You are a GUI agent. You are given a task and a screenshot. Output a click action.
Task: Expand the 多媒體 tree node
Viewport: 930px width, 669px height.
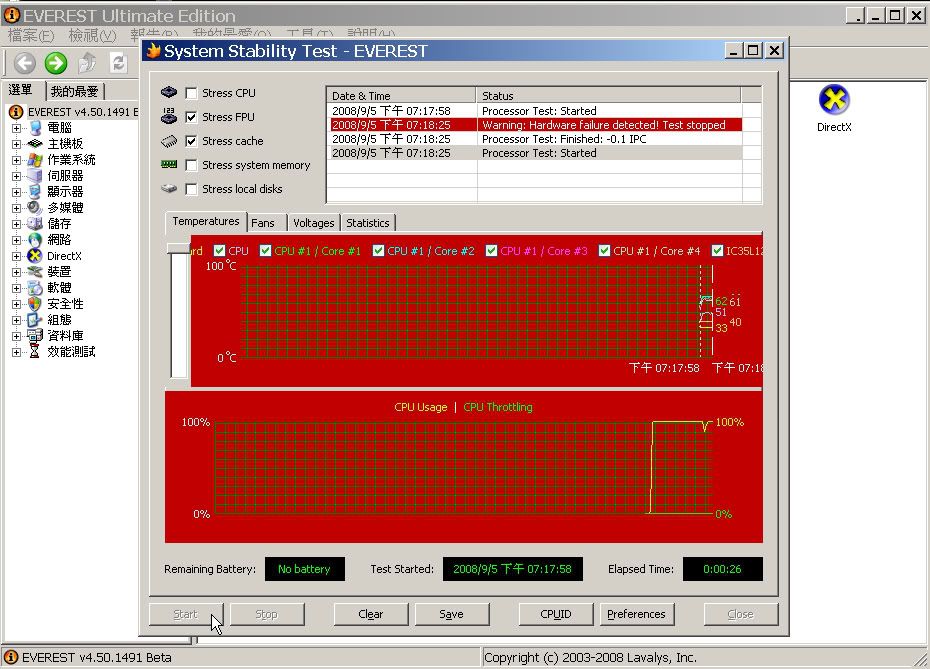tap(17, 208)
